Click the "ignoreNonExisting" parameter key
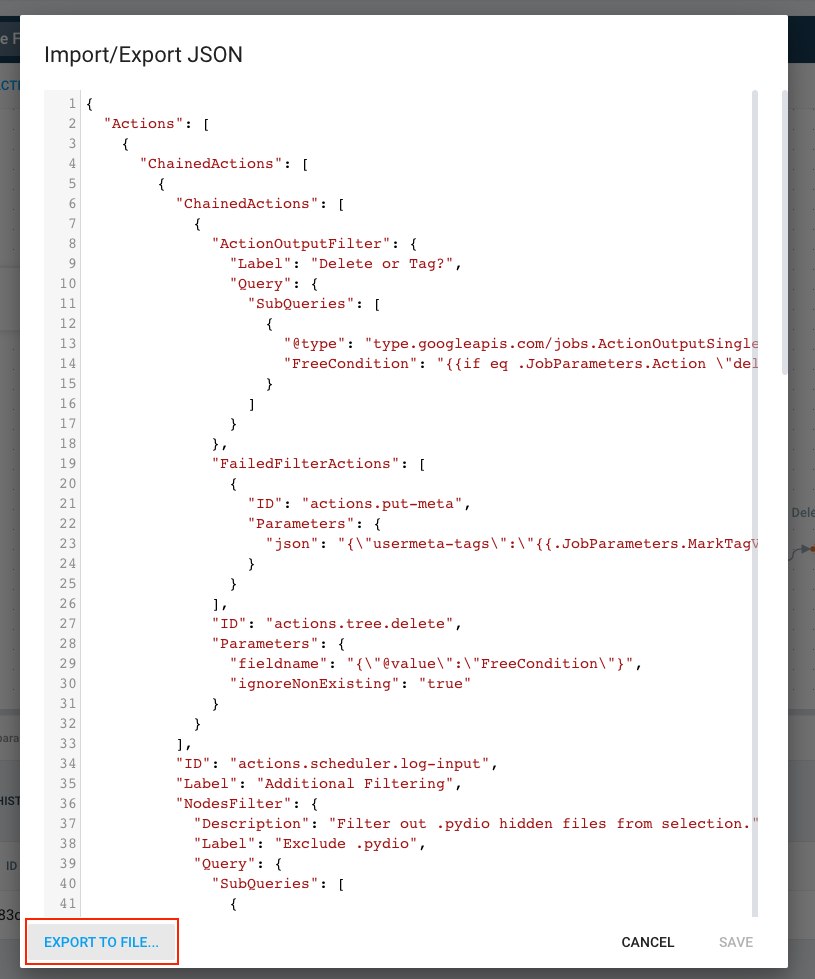This screenshot has height=979, width=815. pos(314,683)
